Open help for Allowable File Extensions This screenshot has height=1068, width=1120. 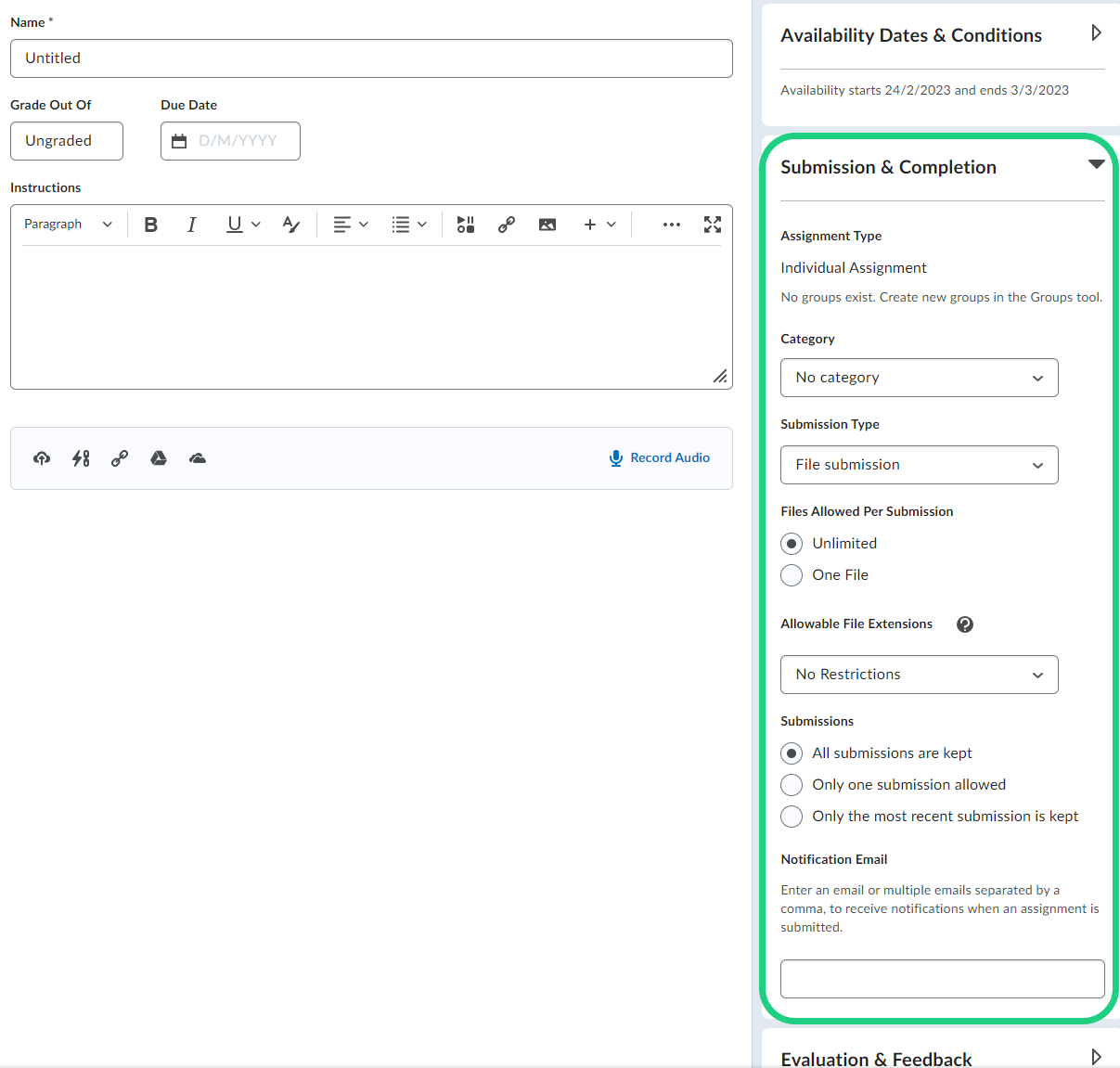coord(965,624)
